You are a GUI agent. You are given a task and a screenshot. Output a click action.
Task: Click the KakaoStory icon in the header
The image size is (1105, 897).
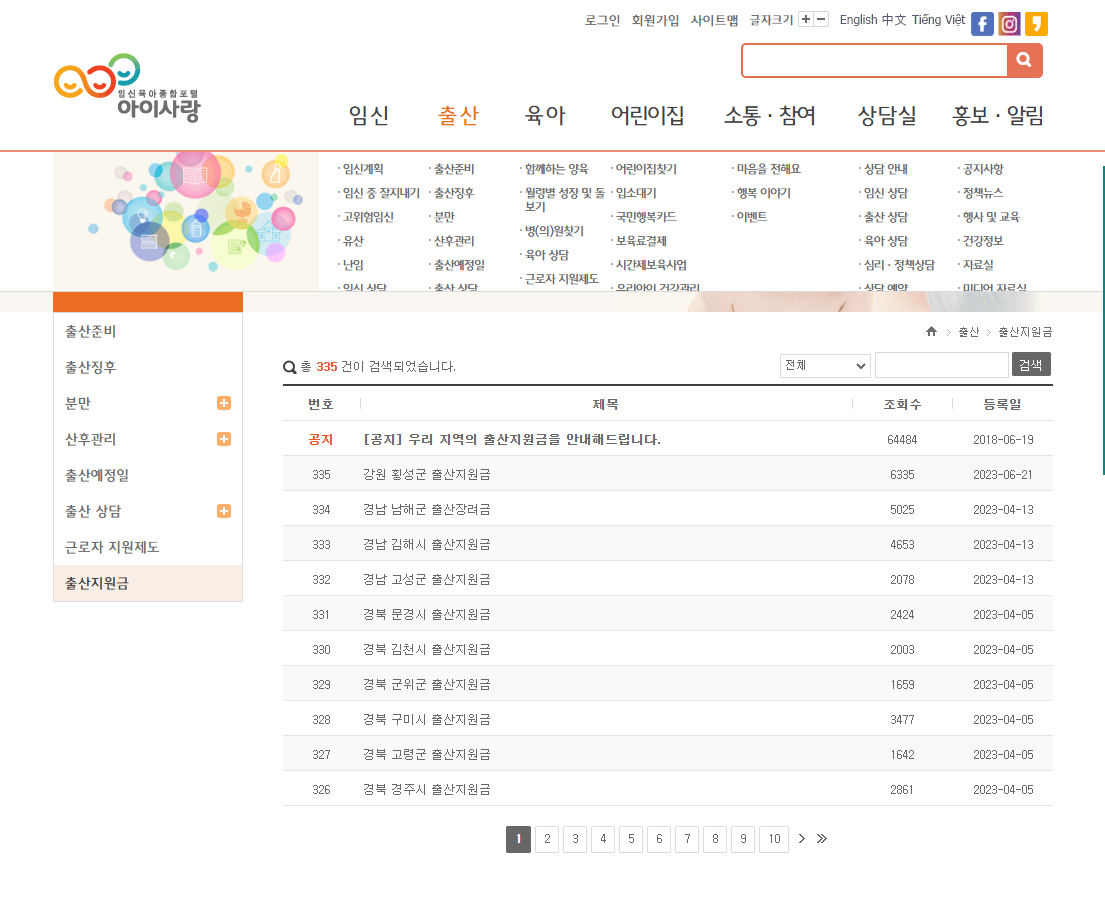point(1036,23)
